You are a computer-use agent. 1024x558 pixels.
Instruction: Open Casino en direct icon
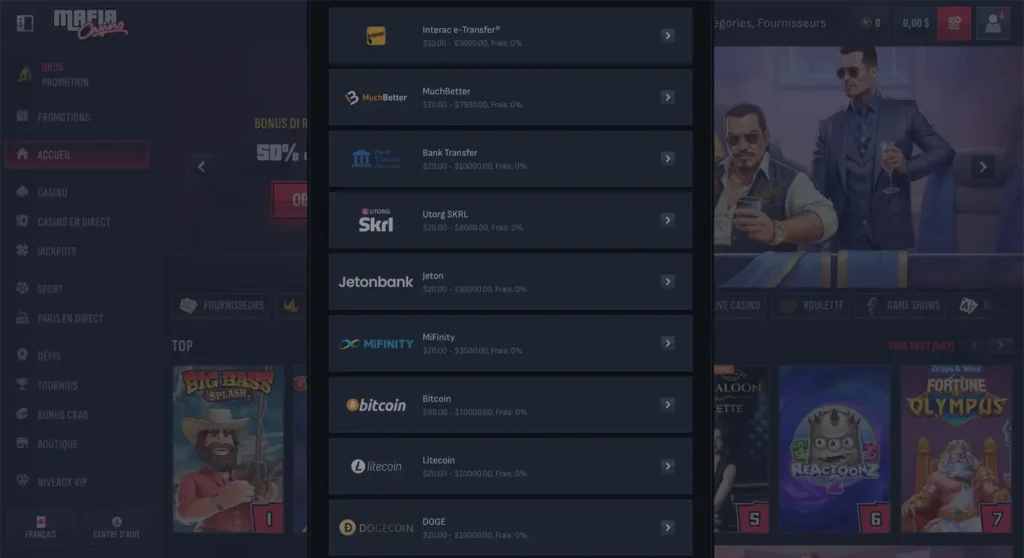pyautogui.click(x=22, y=221)
